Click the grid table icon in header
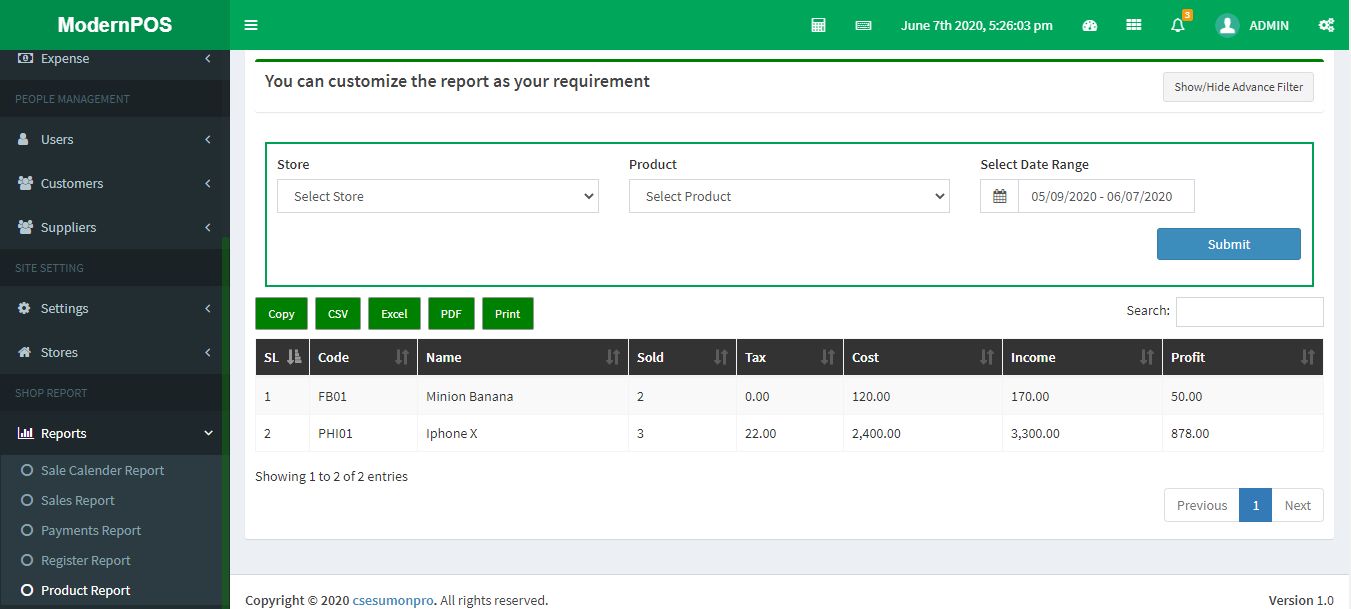1351x609 pixels. point(1133,25)
